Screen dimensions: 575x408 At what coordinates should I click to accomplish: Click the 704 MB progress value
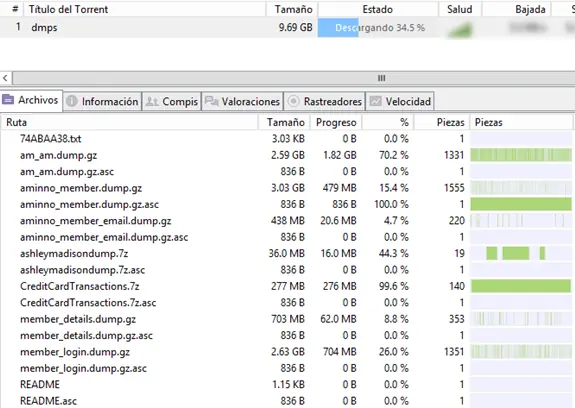340,352
